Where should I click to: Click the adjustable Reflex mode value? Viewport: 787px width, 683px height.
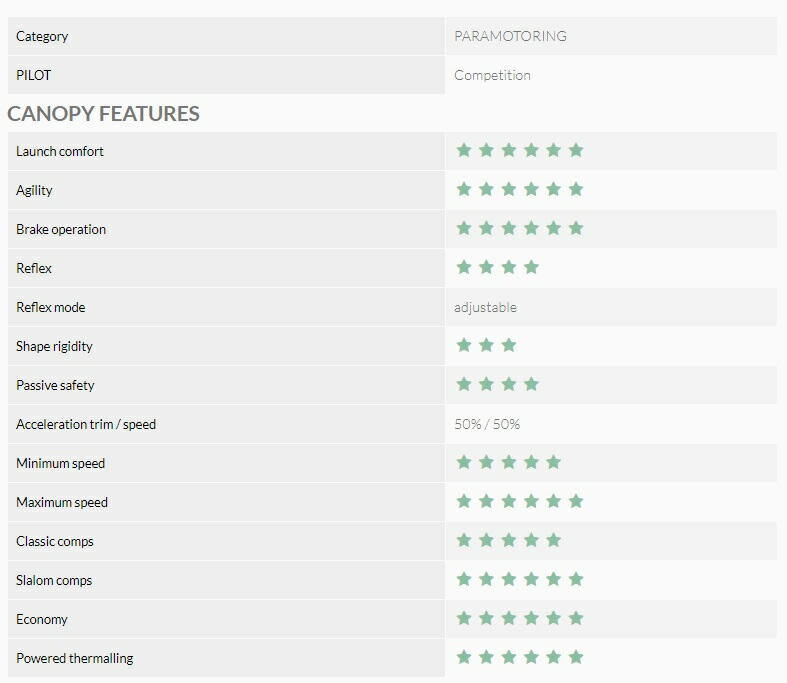485,307
